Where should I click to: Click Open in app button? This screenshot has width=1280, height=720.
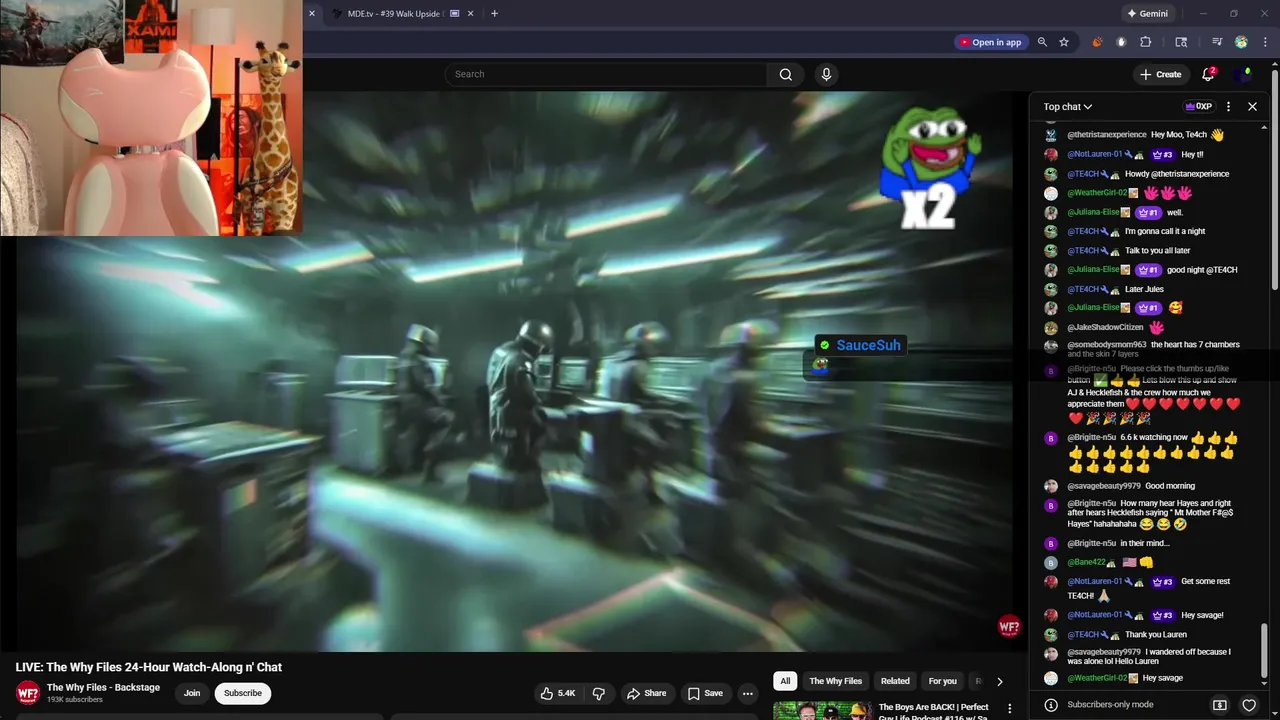tap(990, 42)
